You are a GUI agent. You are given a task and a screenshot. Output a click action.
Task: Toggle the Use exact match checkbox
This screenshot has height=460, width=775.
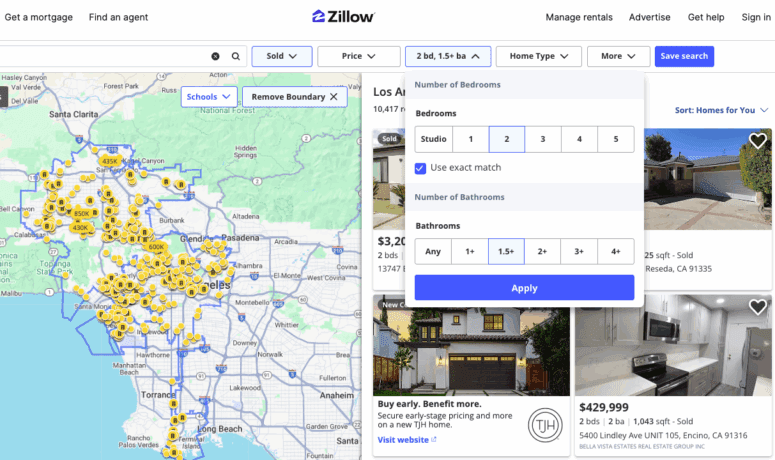point(421,168)
